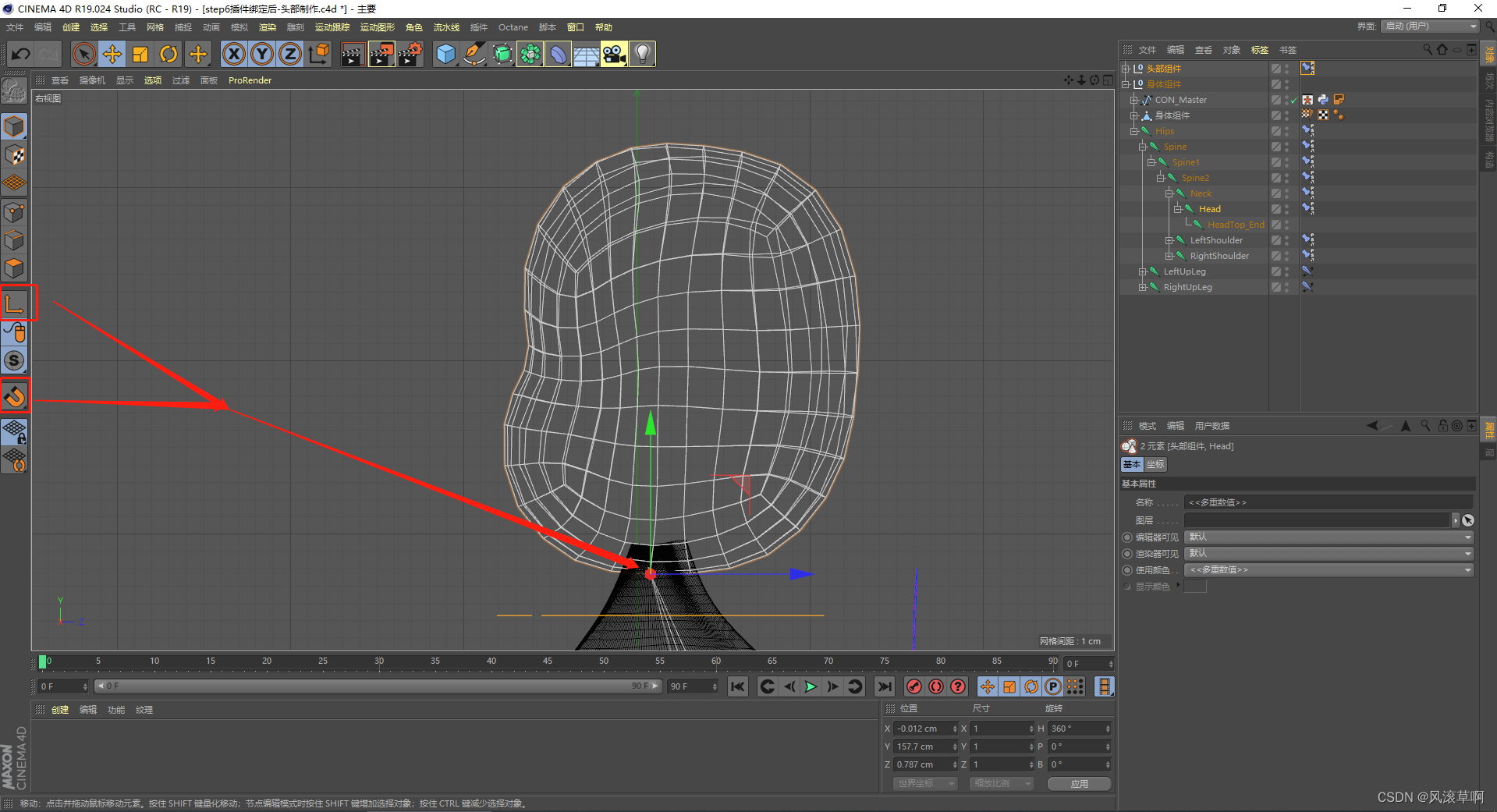Select the Rotate tool in the toolbar
This screenshot has height=812, width=1497.
[169, 53]
